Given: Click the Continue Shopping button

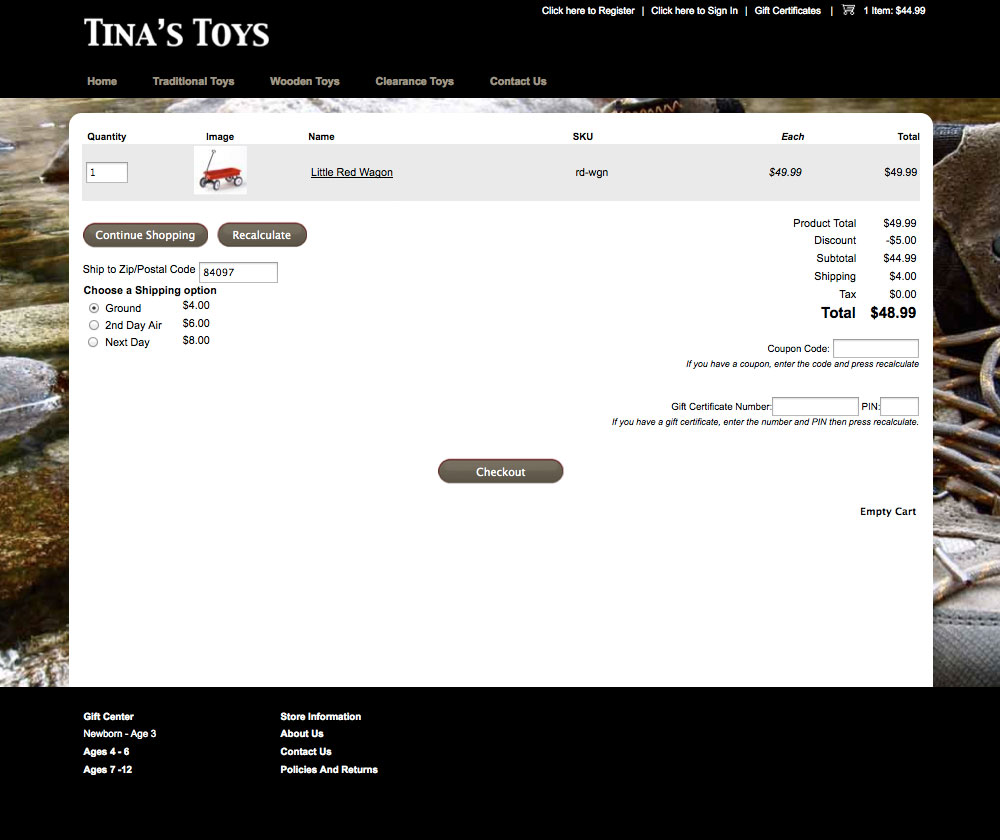Looking at the screenshot, I should 145,235.
